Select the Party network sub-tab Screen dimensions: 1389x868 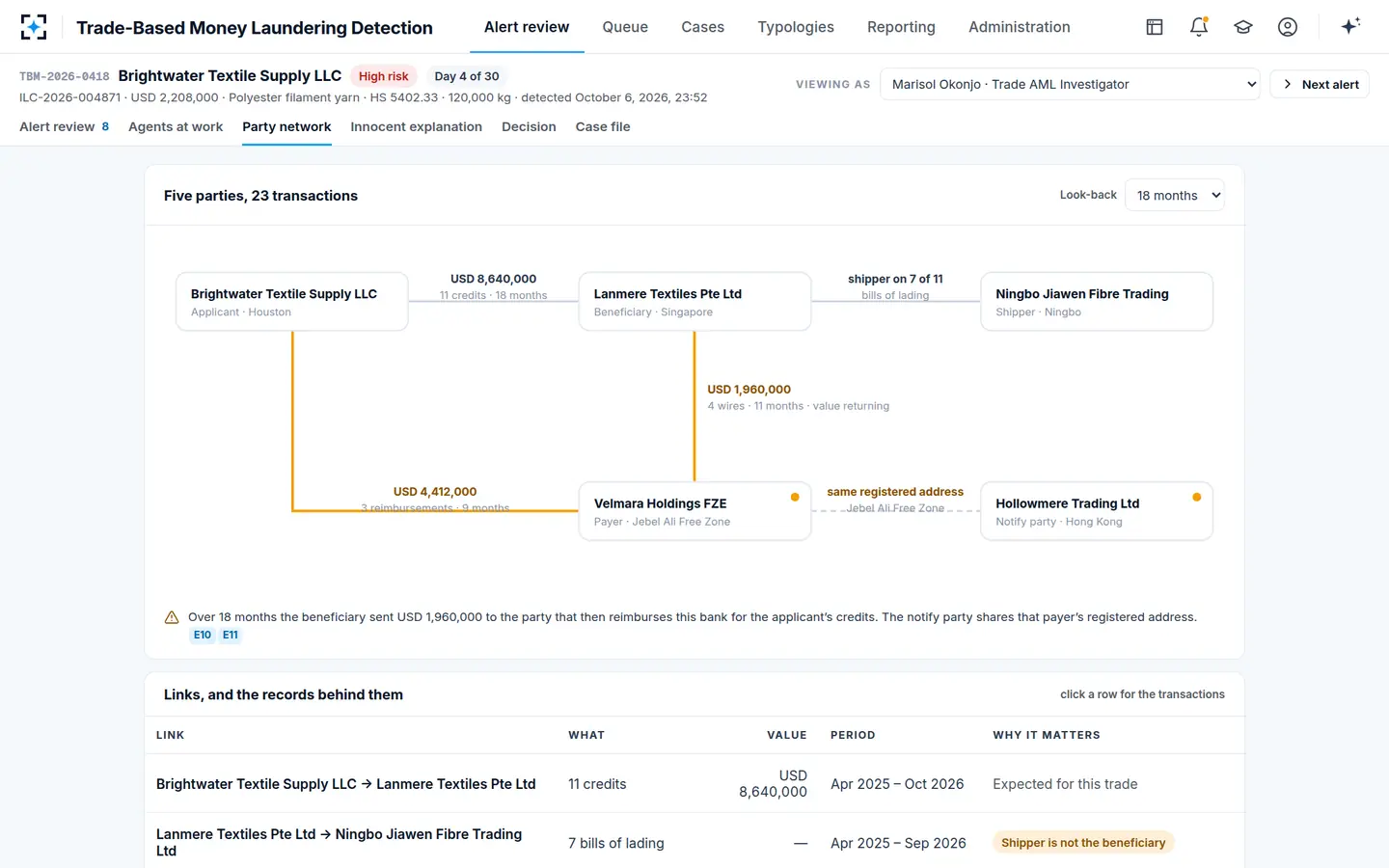coord(286,126)
